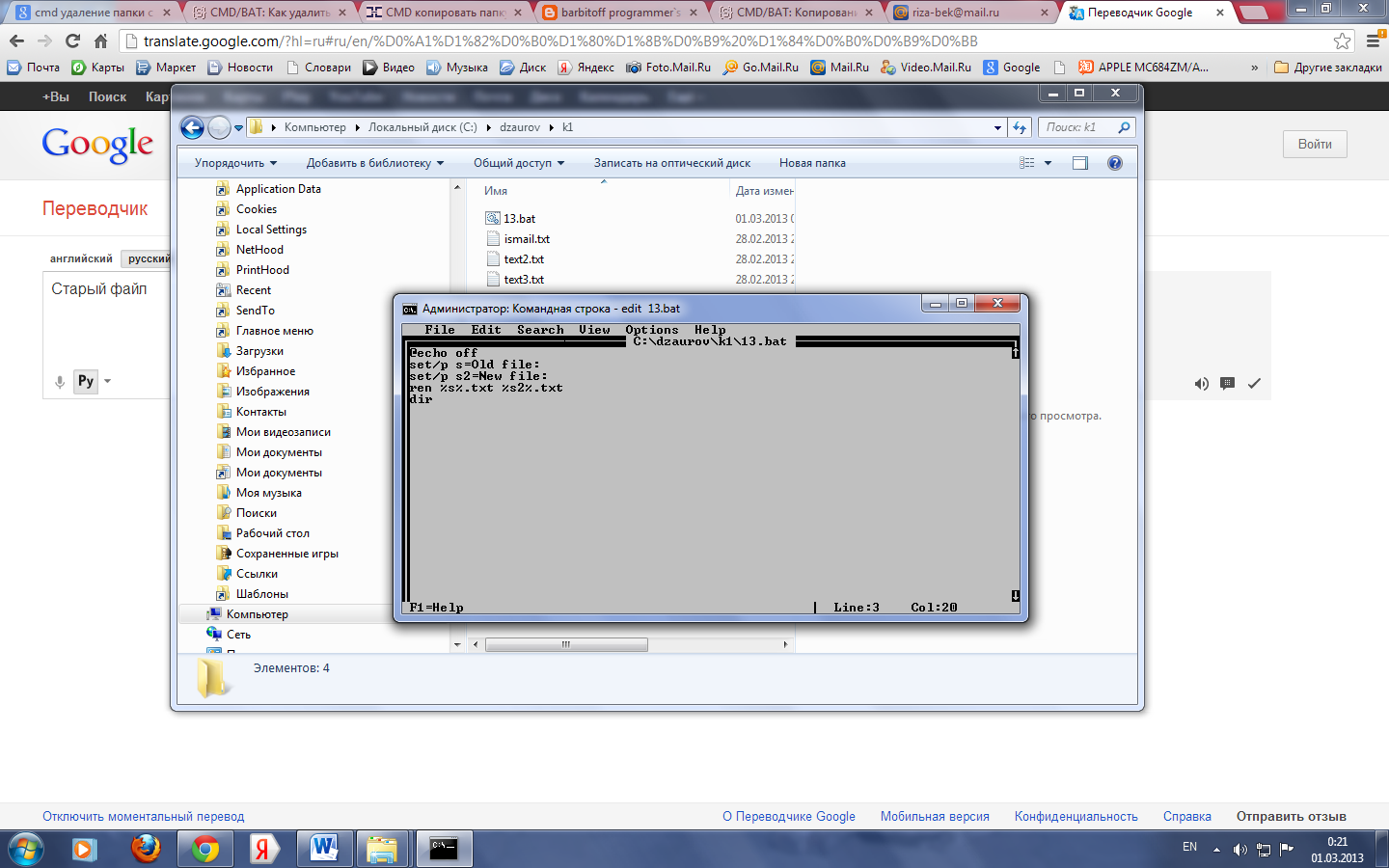Open Microsoft Word from the taskbar
Image resolution: width=1389 pixels, height=868 pixels.
[x=324, y=849]
